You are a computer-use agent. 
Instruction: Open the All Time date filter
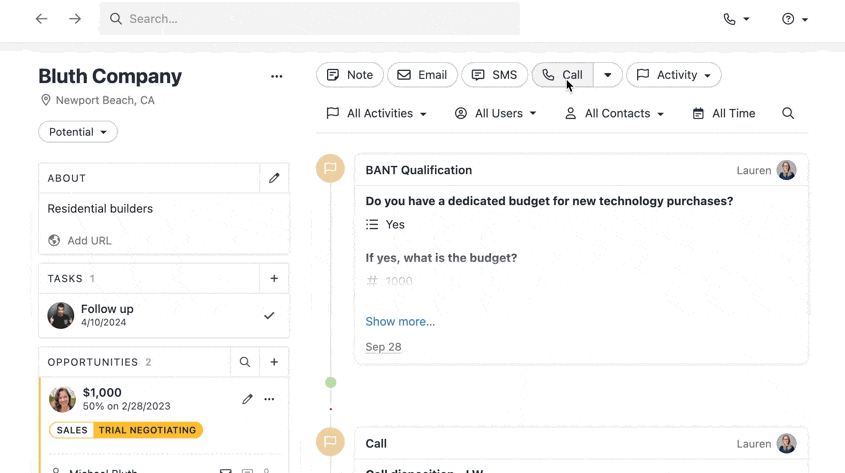pos(724,114)
